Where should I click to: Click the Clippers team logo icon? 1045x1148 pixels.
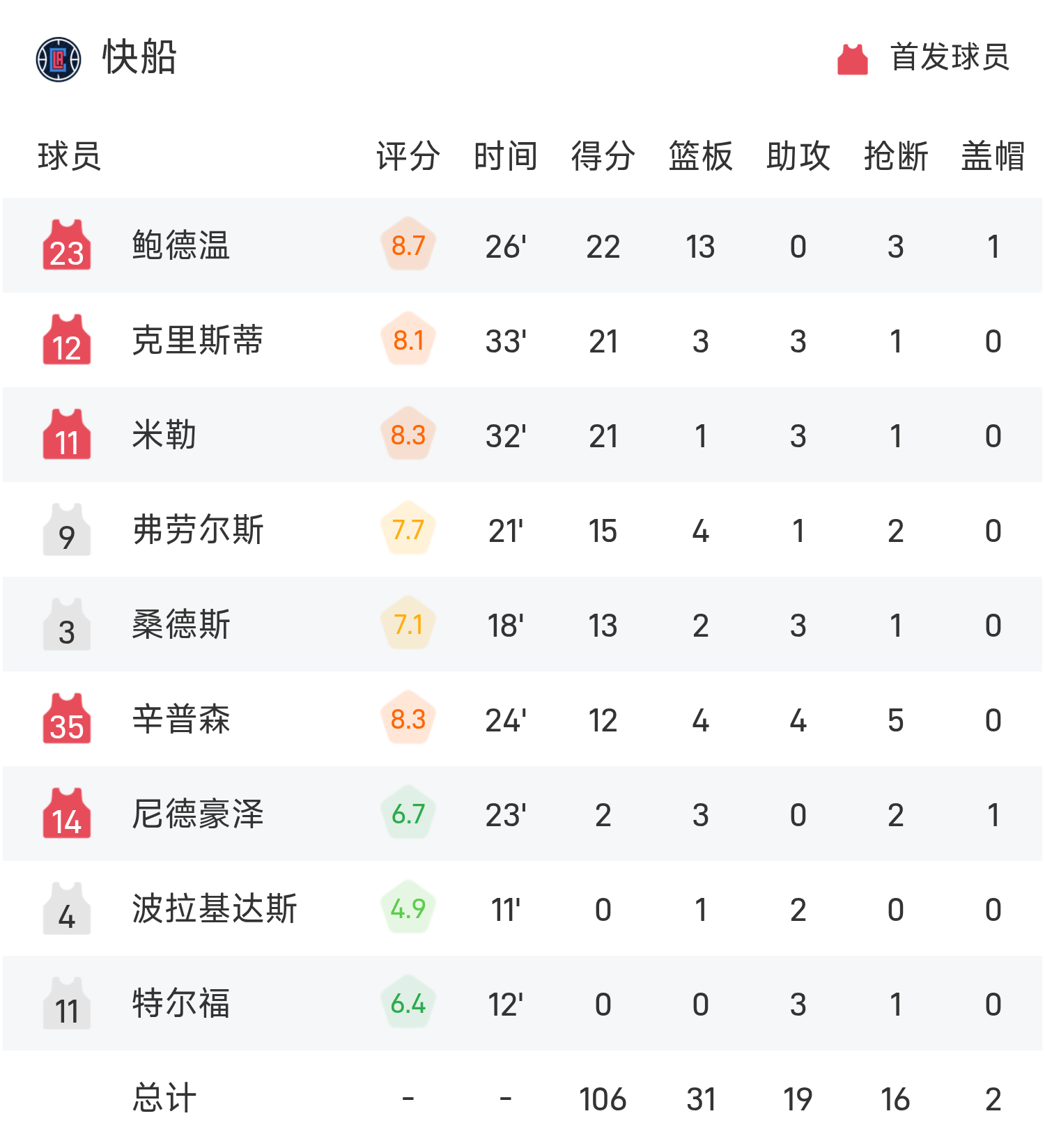[x=59, y=59]
